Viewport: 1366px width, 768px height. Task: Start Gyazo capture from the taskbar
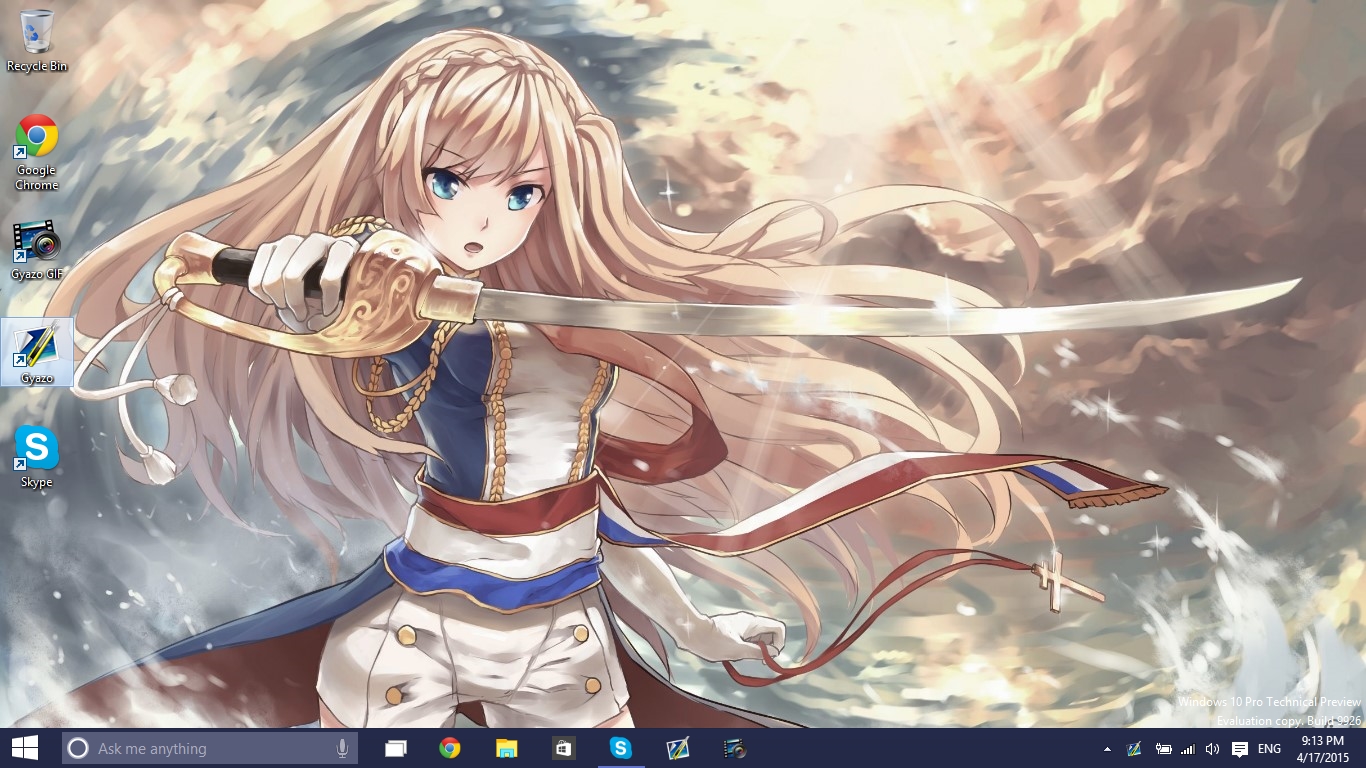(678, 748)
